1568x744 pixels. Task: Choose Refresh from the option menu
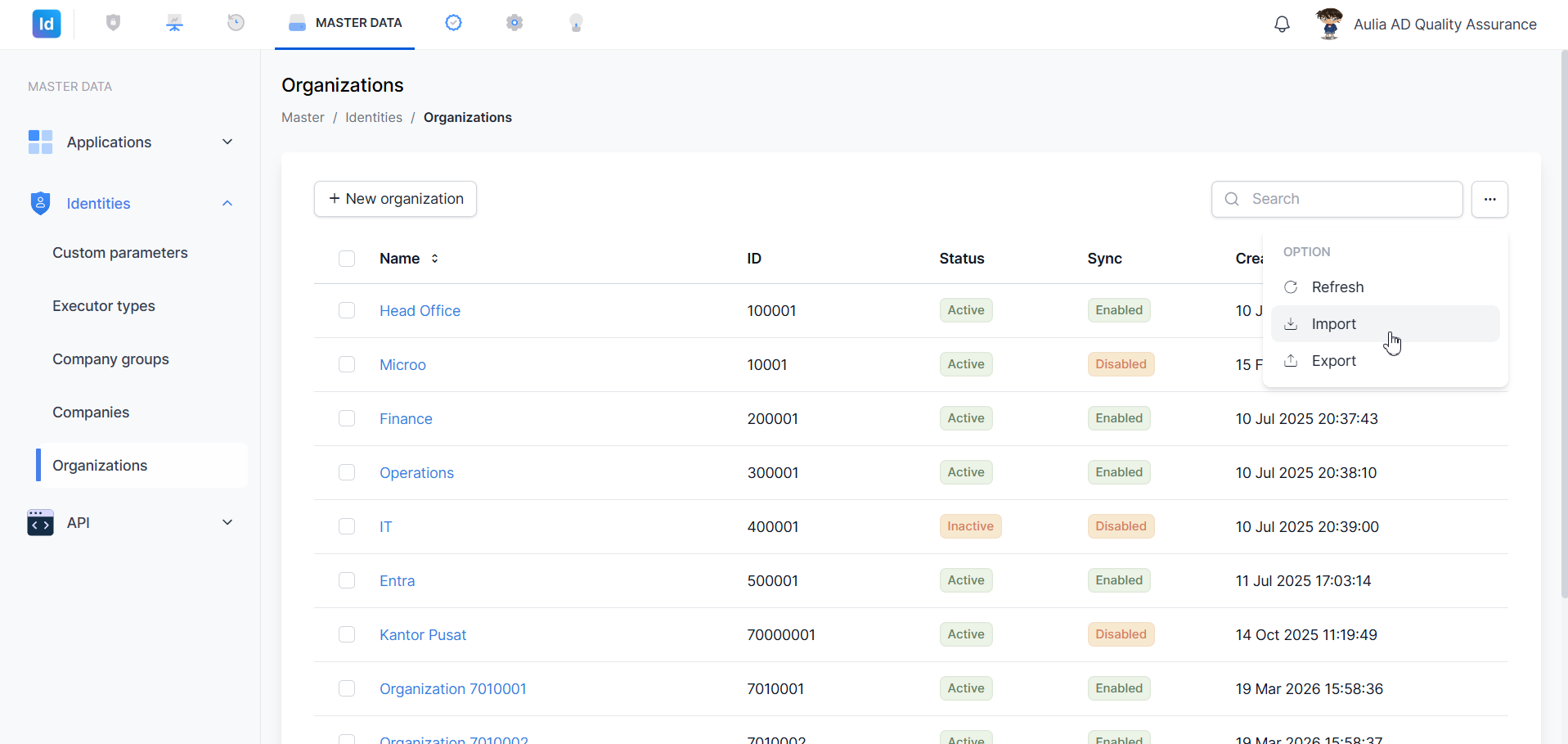click(1385, 287)
